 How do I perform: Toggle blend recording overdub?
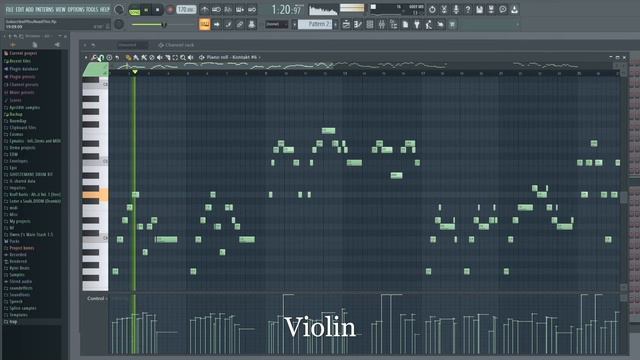click(x=240, y=9)
